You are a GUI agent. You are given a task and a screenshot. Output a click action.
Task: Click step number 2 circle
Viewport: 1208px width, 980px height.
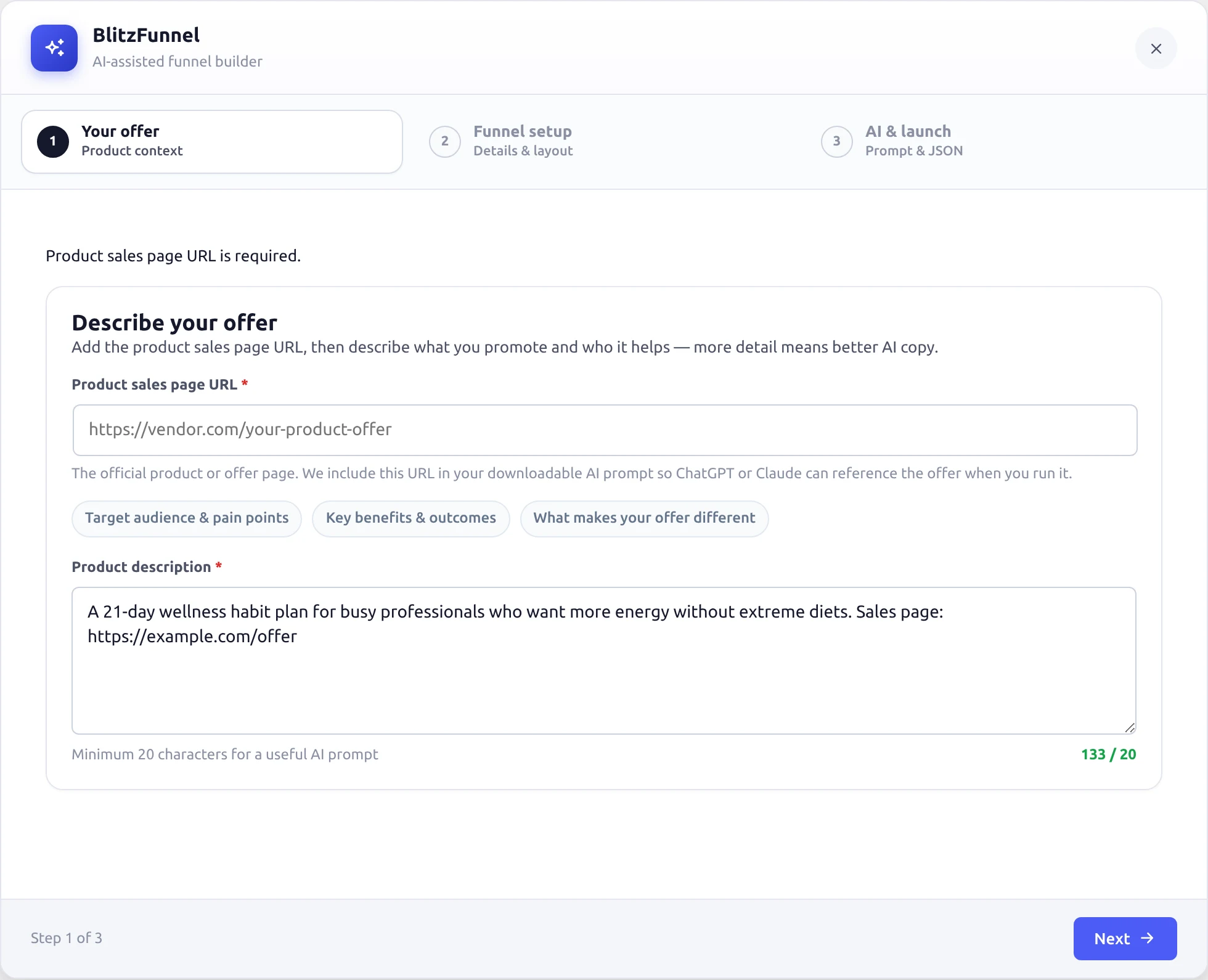point(445,142)
